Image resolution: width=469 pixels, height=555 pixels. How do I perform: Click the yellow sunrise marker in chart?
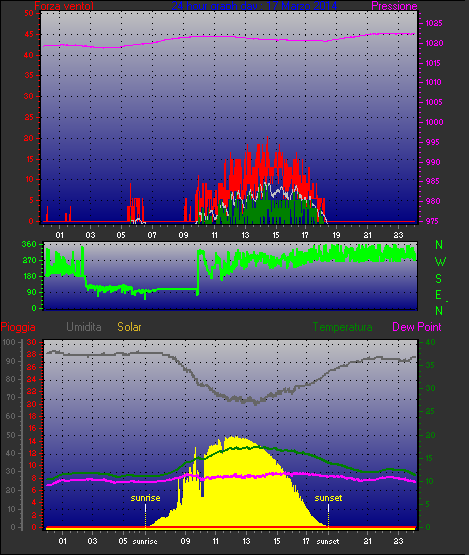pos(145,498)
